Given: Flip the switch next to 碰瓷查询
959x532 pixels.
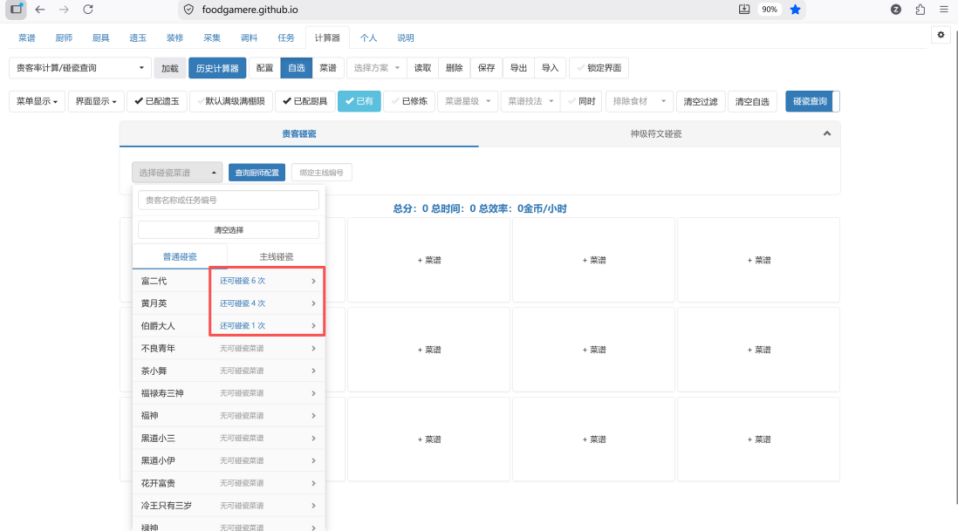Looking at the screenshot, I should (x=836, y=102).
